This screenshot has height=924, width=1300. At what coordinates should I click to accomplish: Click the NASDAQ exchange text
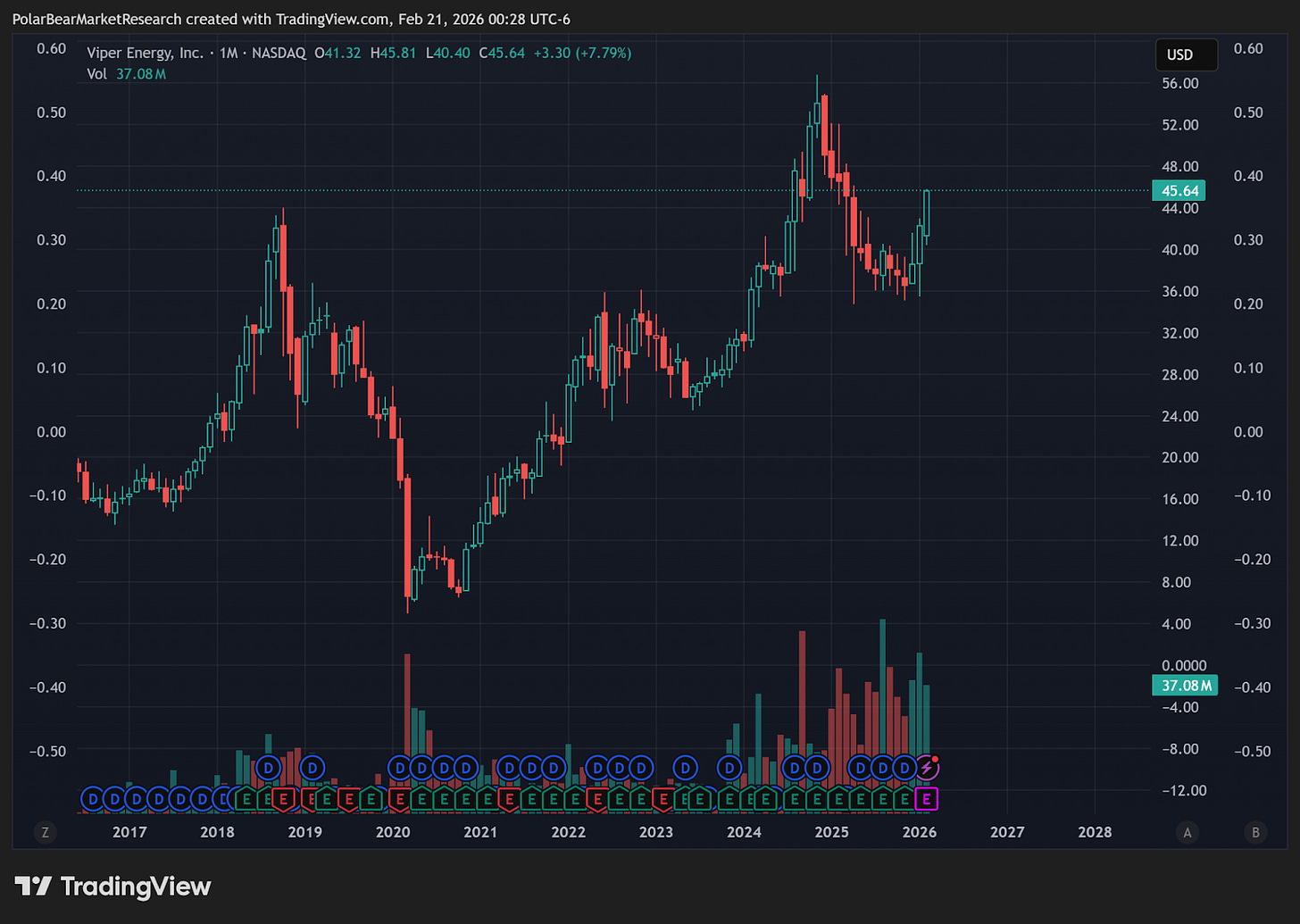tap(277, 54)
